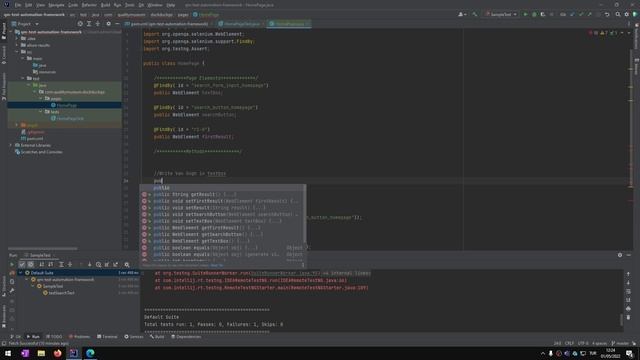640x360 pixels.
Task: Click the Git commit checkmark icon
Action: click(581, 14)
